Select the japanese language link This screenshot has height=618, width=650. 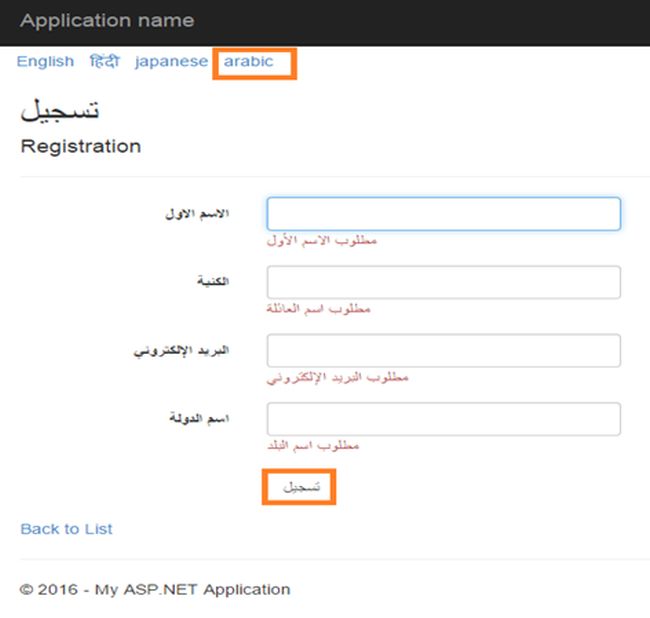pyautogui.click(x=171, y=62)
